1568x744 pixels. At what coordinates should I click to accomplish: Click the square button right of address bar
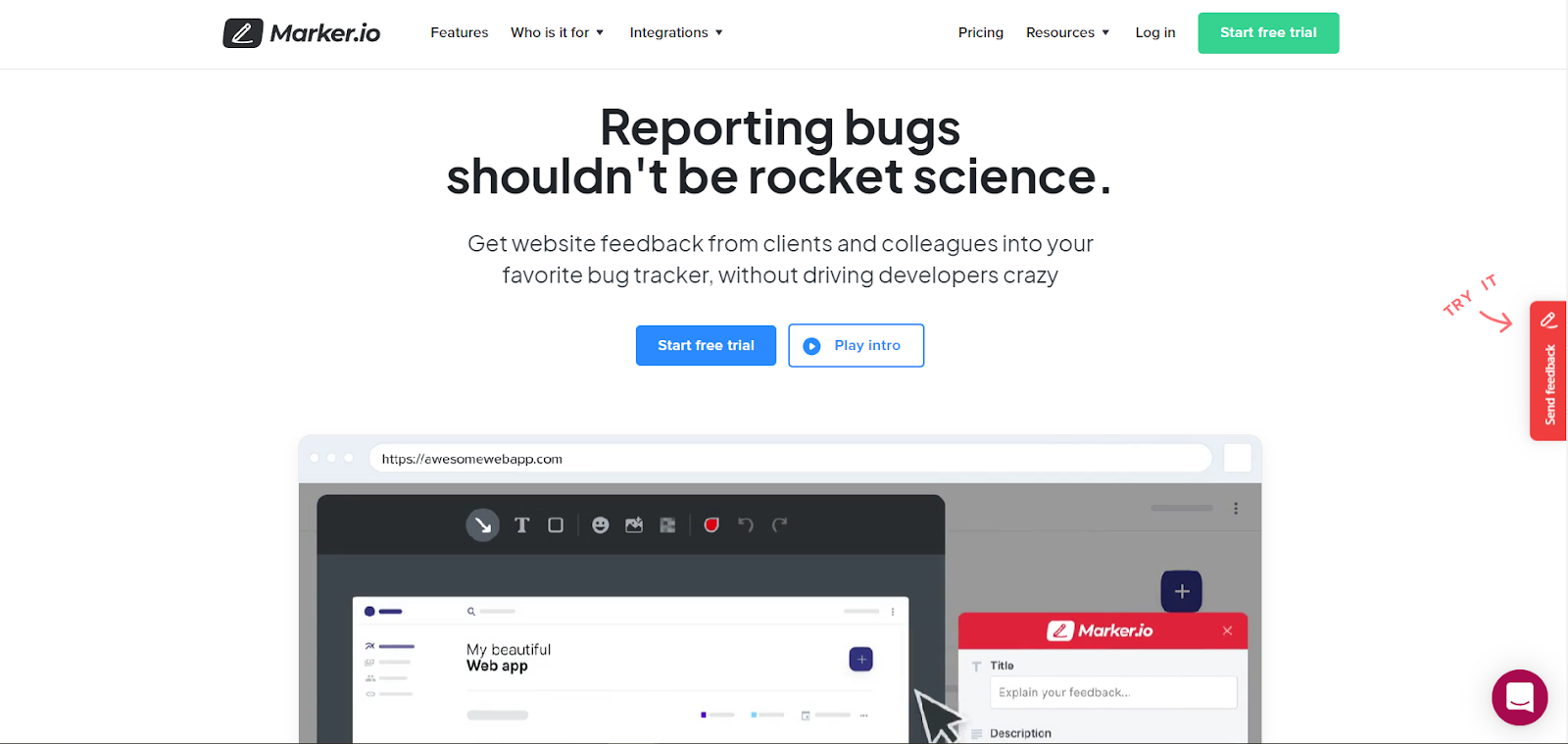(x=1238, y=458)
